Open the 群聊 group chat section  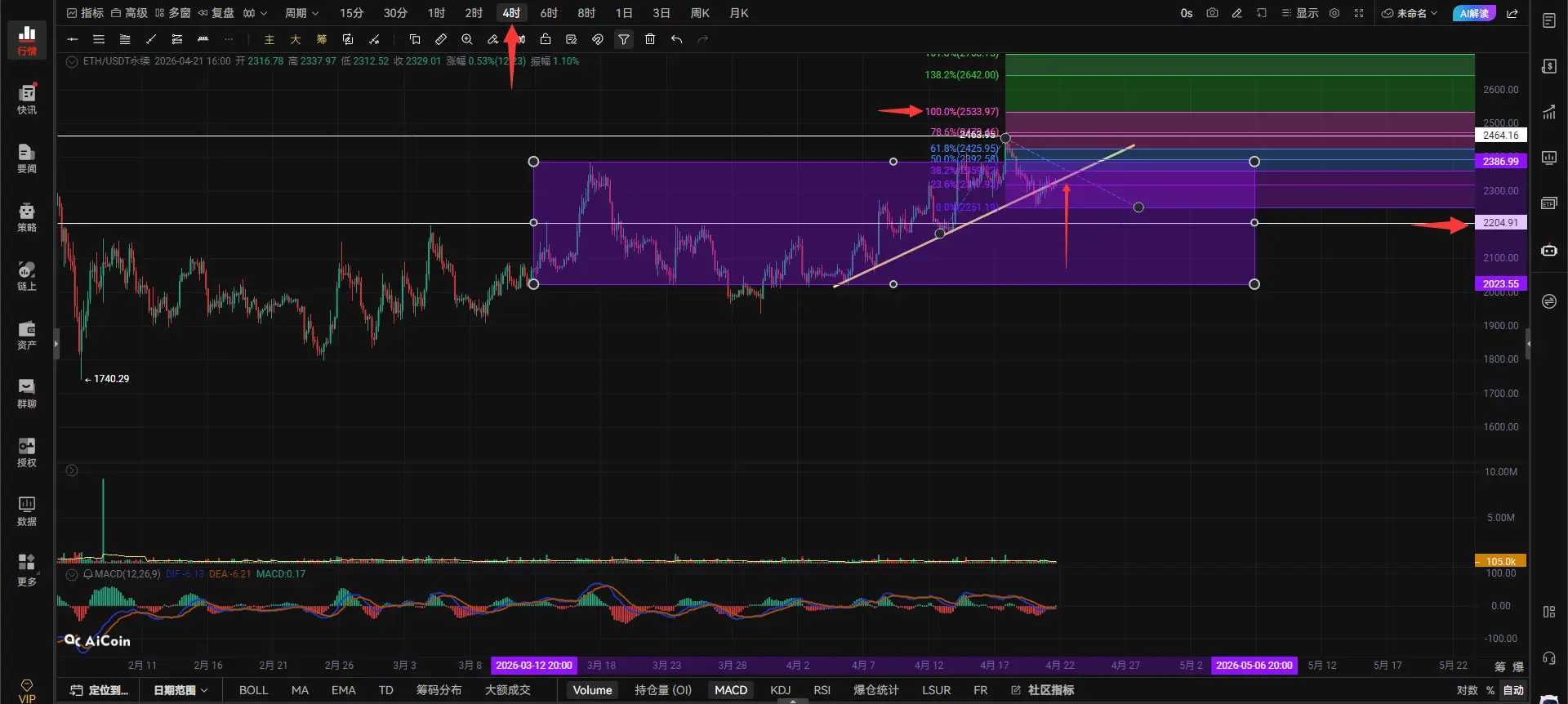click(x=27, y=393)
